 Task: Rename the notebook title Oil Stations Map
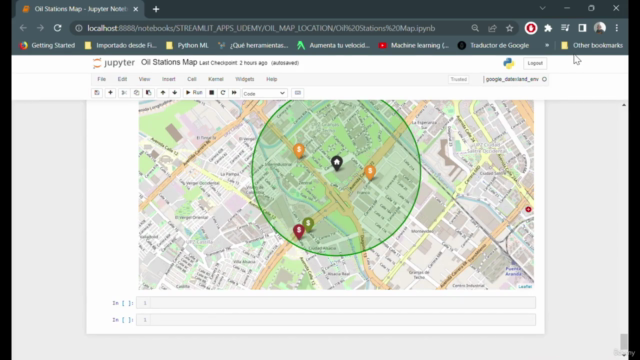169,62
